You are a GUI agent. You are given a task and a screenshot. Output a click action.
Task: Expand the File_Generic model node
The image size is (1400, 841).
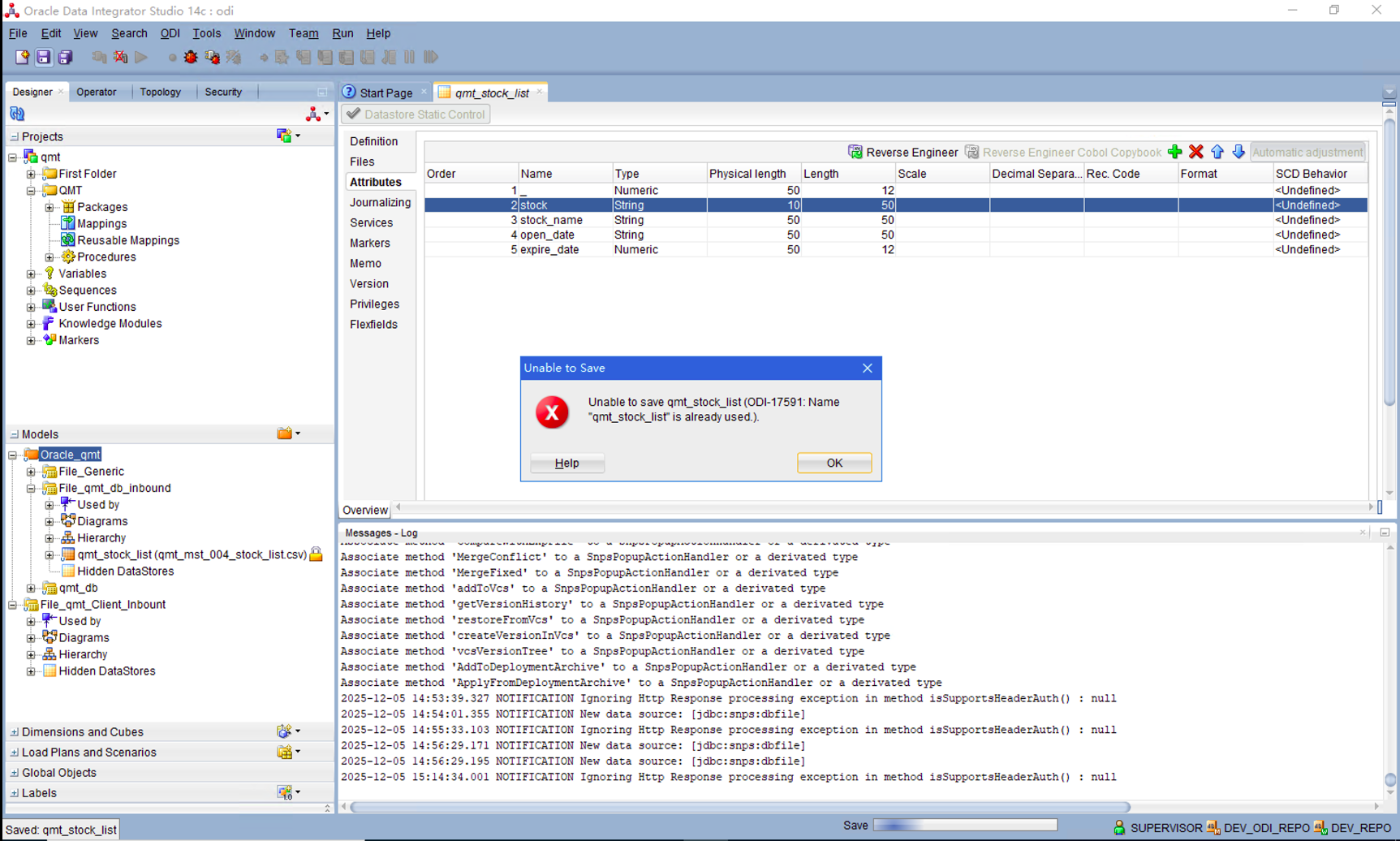click(31, 472)
